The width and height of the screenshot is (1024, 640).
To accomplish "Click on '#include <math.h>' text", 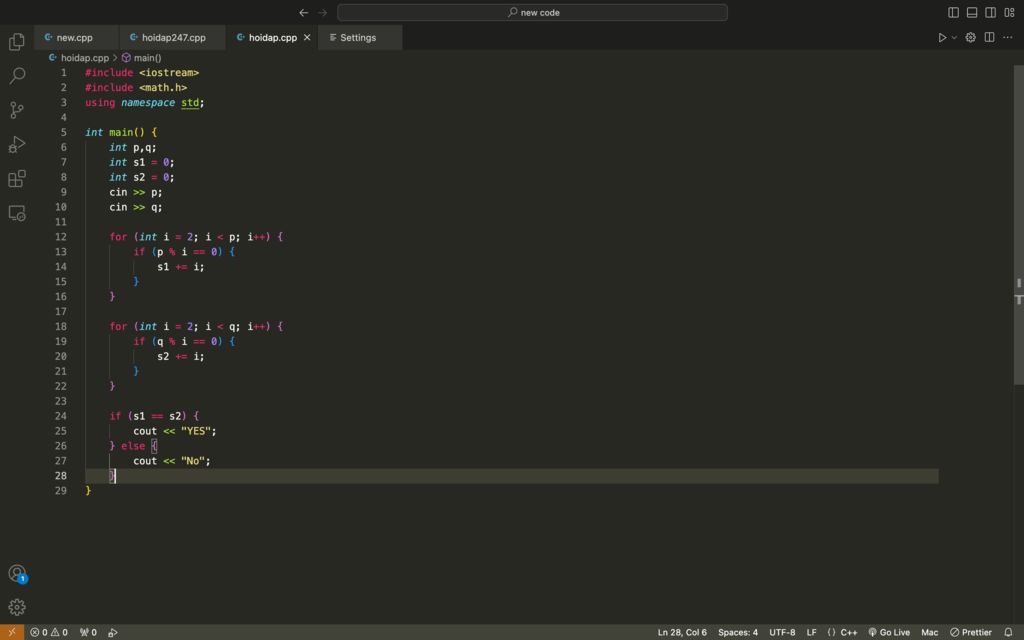I will click(136, 88).
